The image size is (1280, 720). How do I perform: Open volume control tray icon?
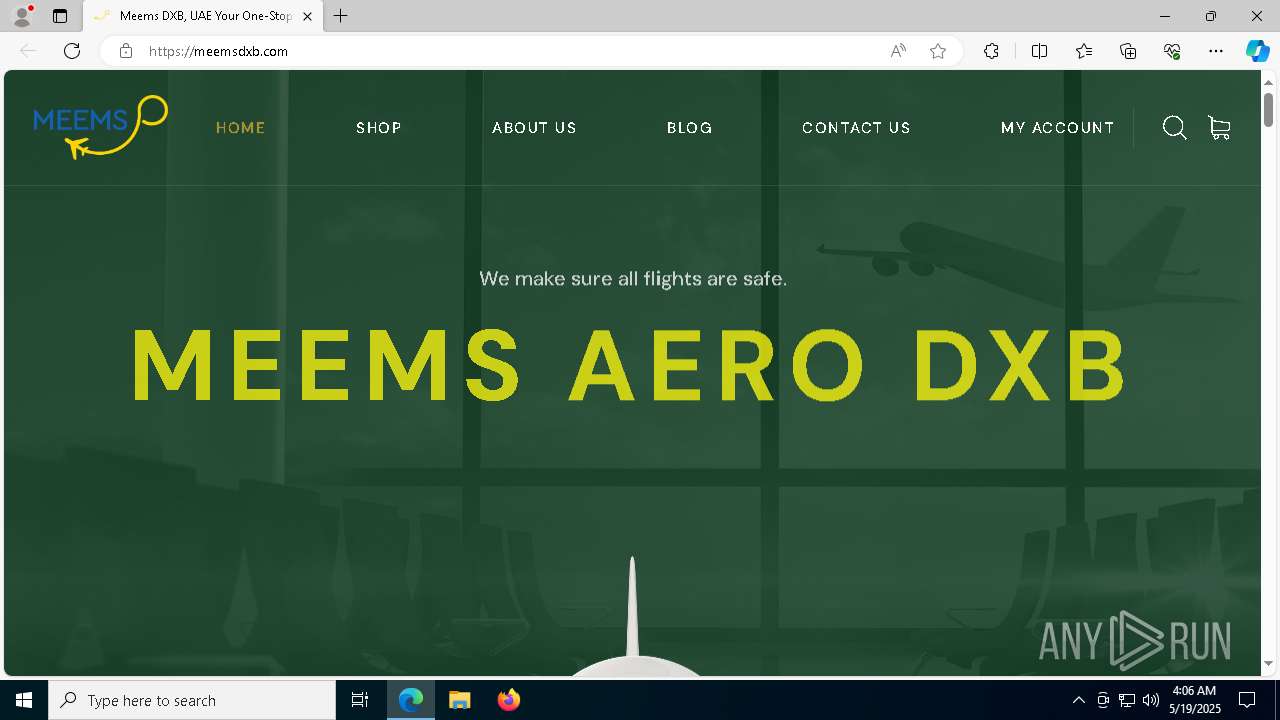[1151, 700]
